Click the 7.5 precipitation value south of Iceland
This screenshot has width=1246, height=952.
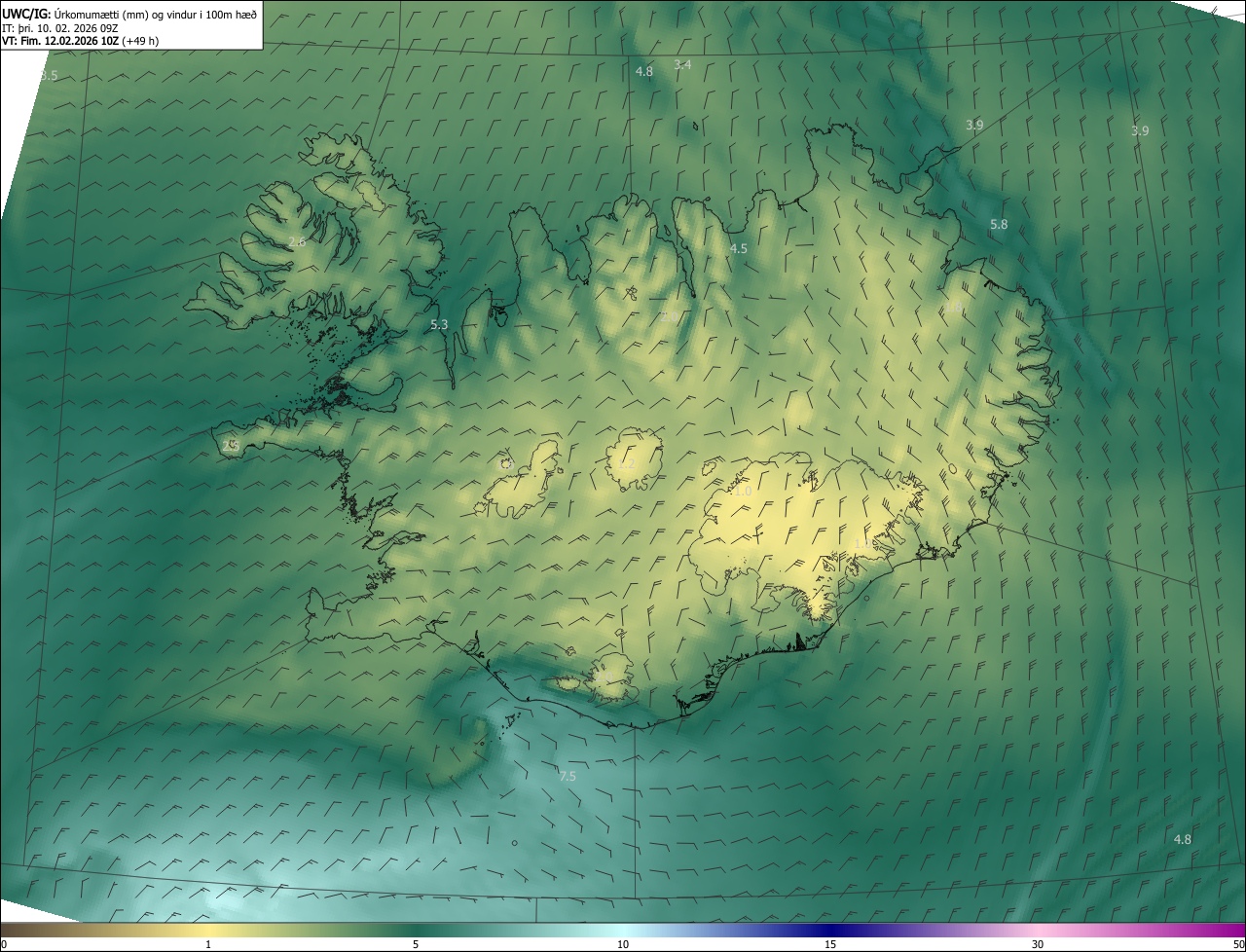[x=568, y=776]
